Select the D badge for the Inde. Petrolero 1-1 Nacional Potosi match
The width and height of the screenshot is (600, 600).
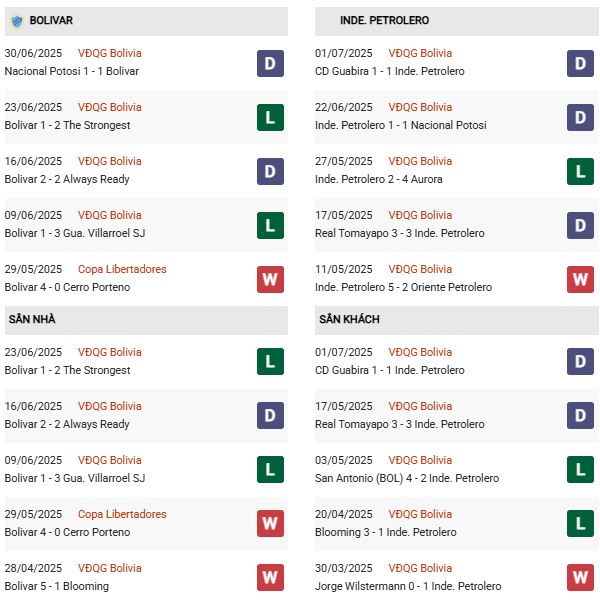[580, 117]
